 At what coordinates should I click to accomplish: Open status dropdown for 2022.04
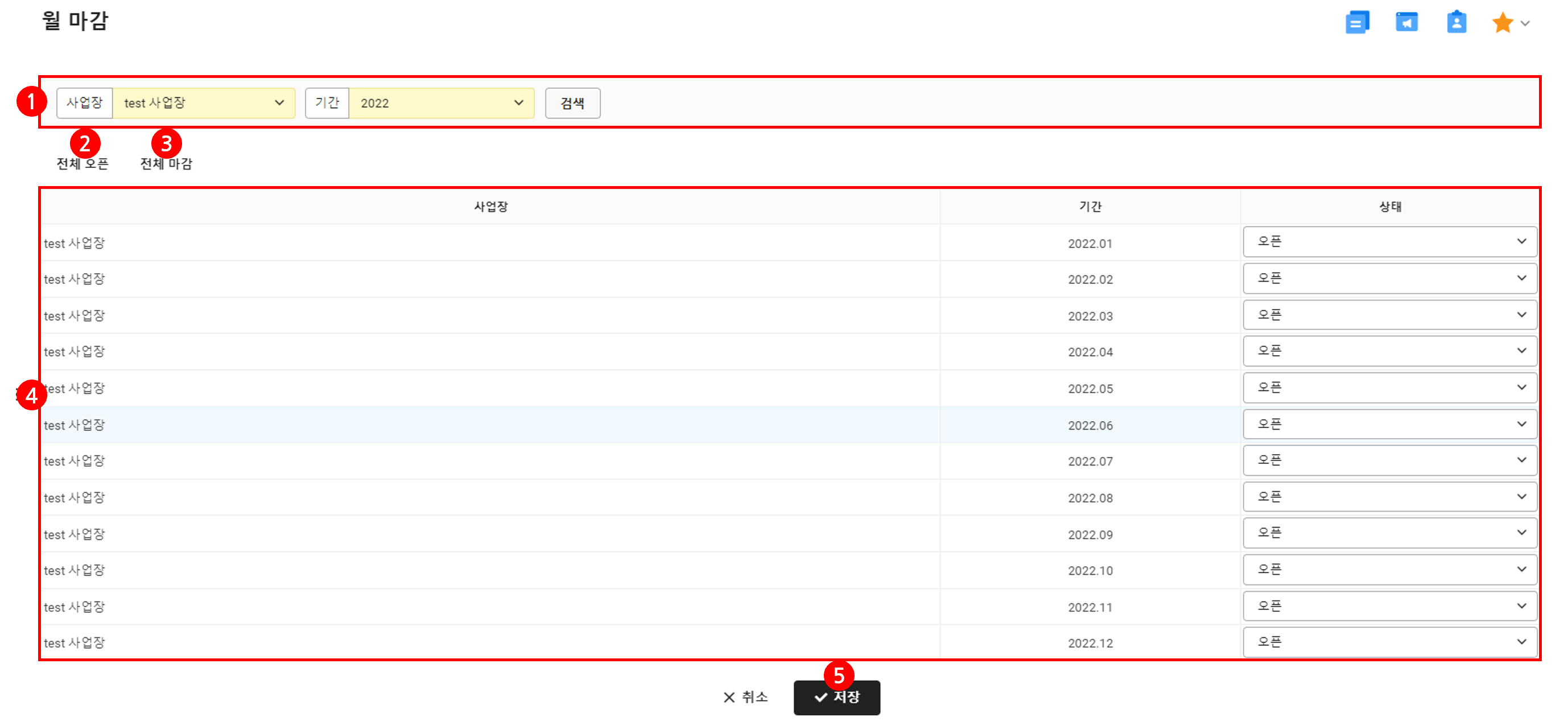point(1390,351)
